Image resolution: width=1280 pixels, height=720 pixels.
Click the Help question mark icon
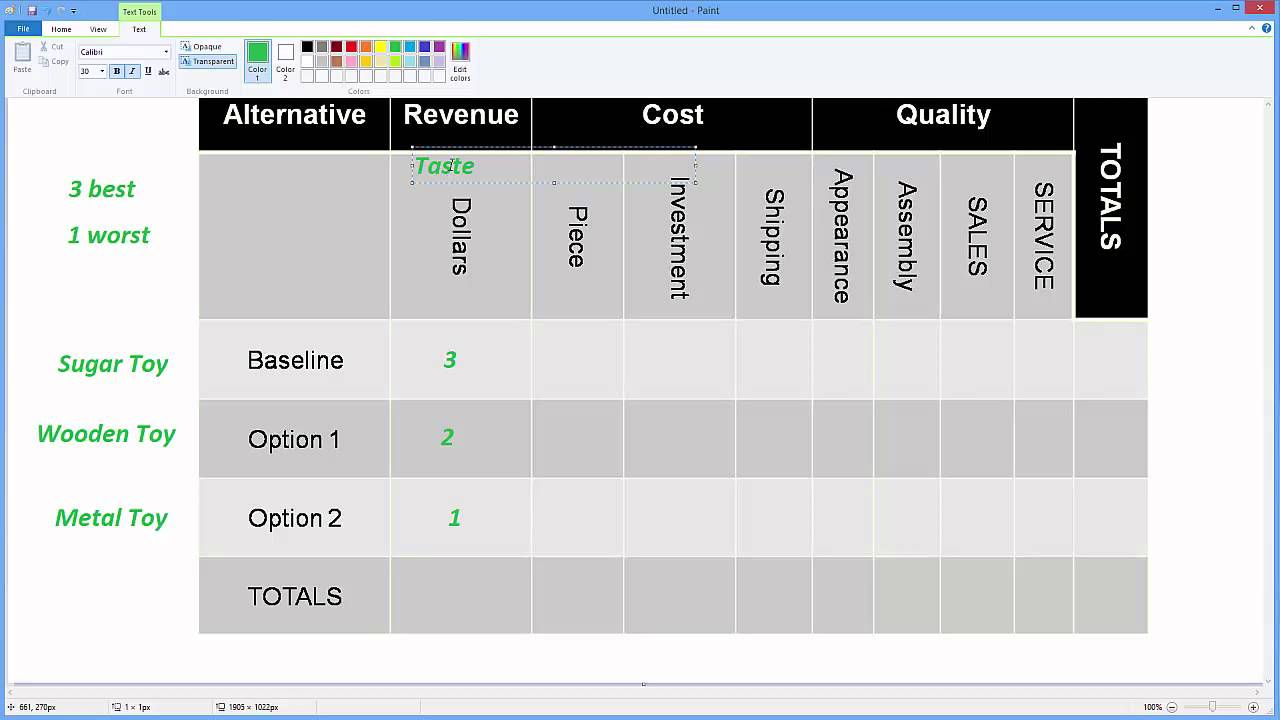tap(1266, 29)
